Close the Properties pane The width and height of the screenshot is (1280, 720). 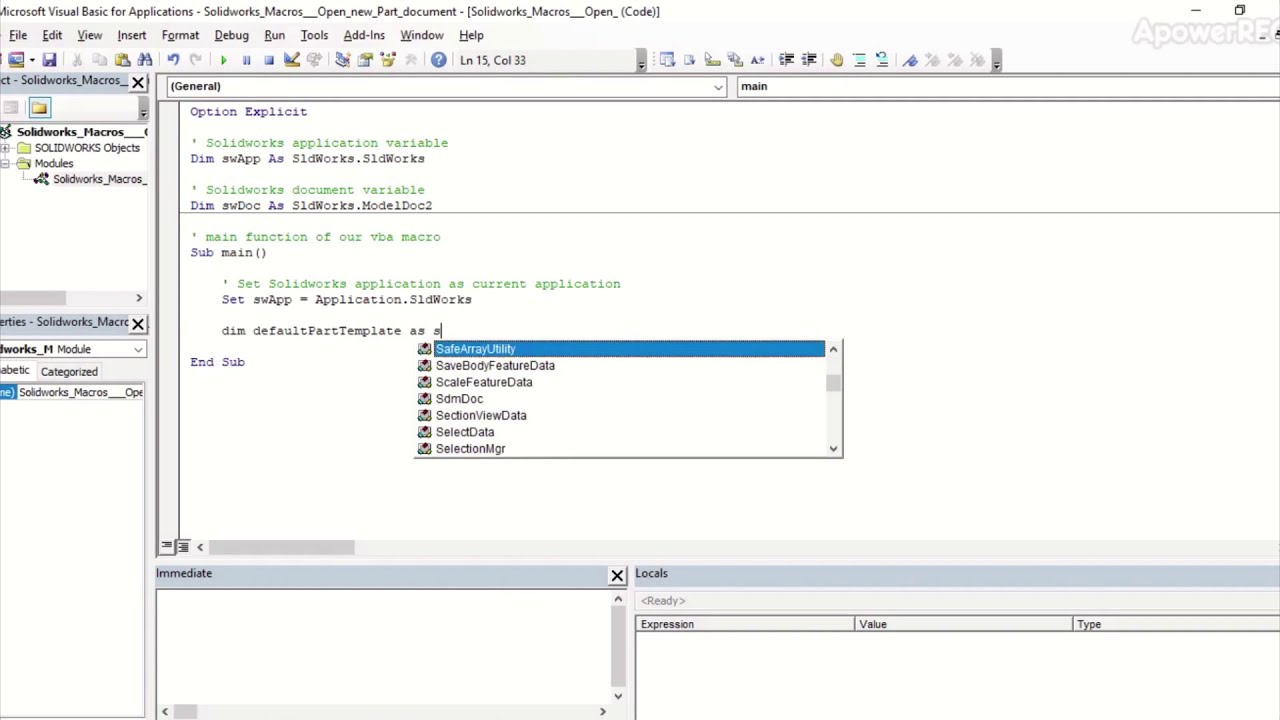[x=138, y=323]
